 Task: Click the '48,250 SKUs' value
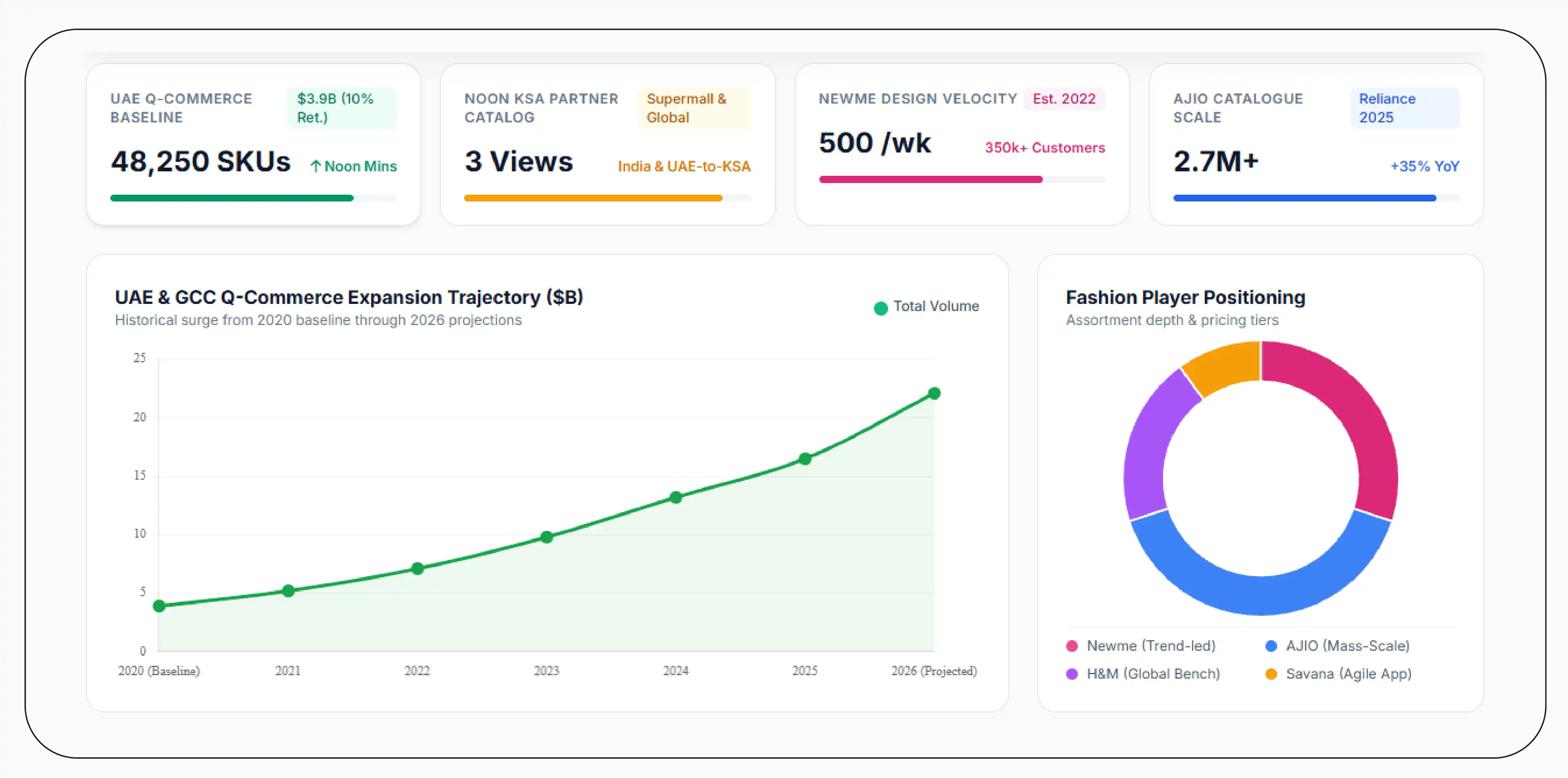[x=201, y=162]
